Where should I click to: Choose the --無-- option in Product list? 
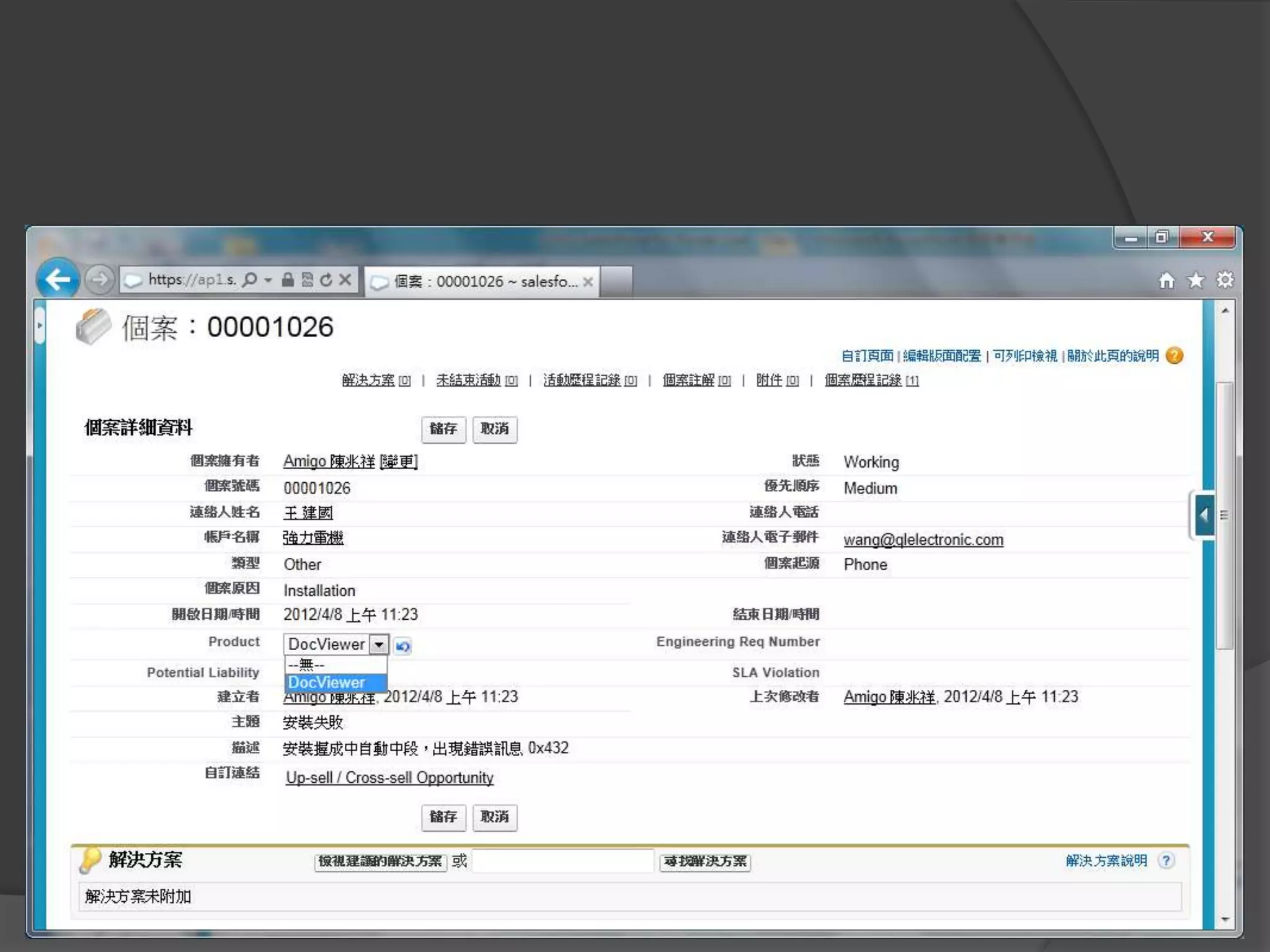pyautogui.click(x=307, y=664)
